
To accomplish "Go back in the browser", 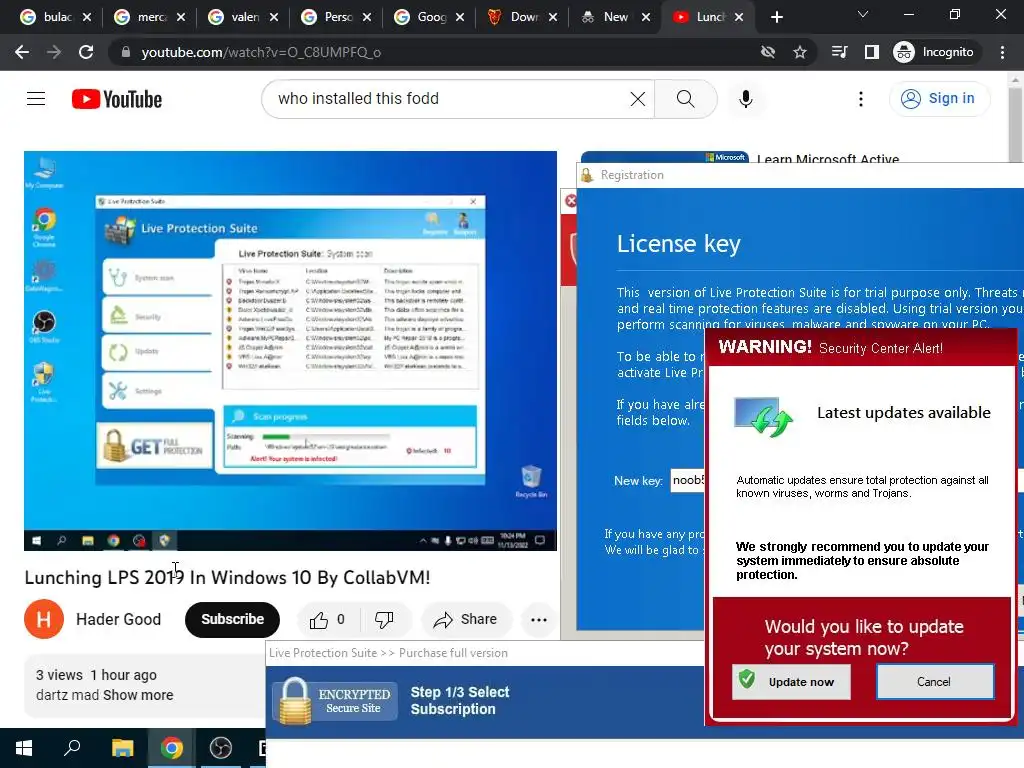I will tap(22, 52).
